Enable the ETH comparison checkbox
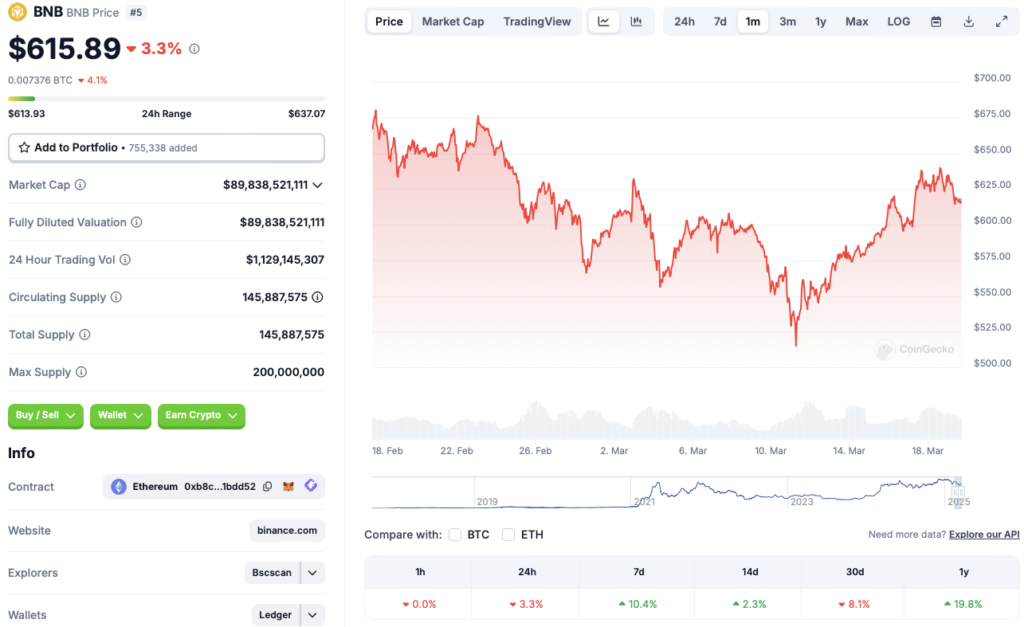This screenshot has height=627, width=1024. pos(508,534)
